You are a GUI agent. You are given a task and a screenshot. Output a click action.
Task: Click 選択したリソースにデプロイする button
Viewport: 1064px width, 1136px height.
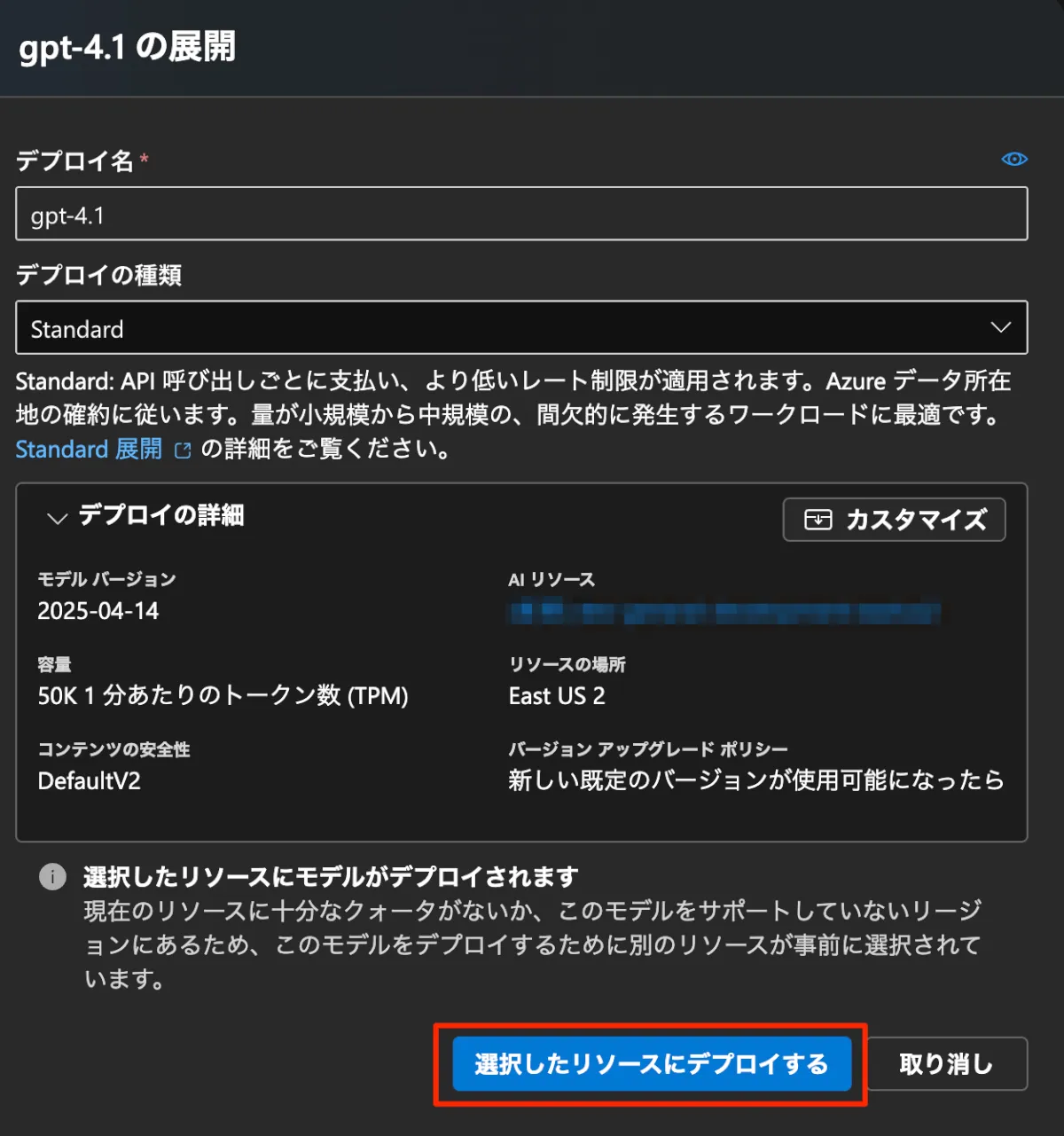tap(652, 1063)
